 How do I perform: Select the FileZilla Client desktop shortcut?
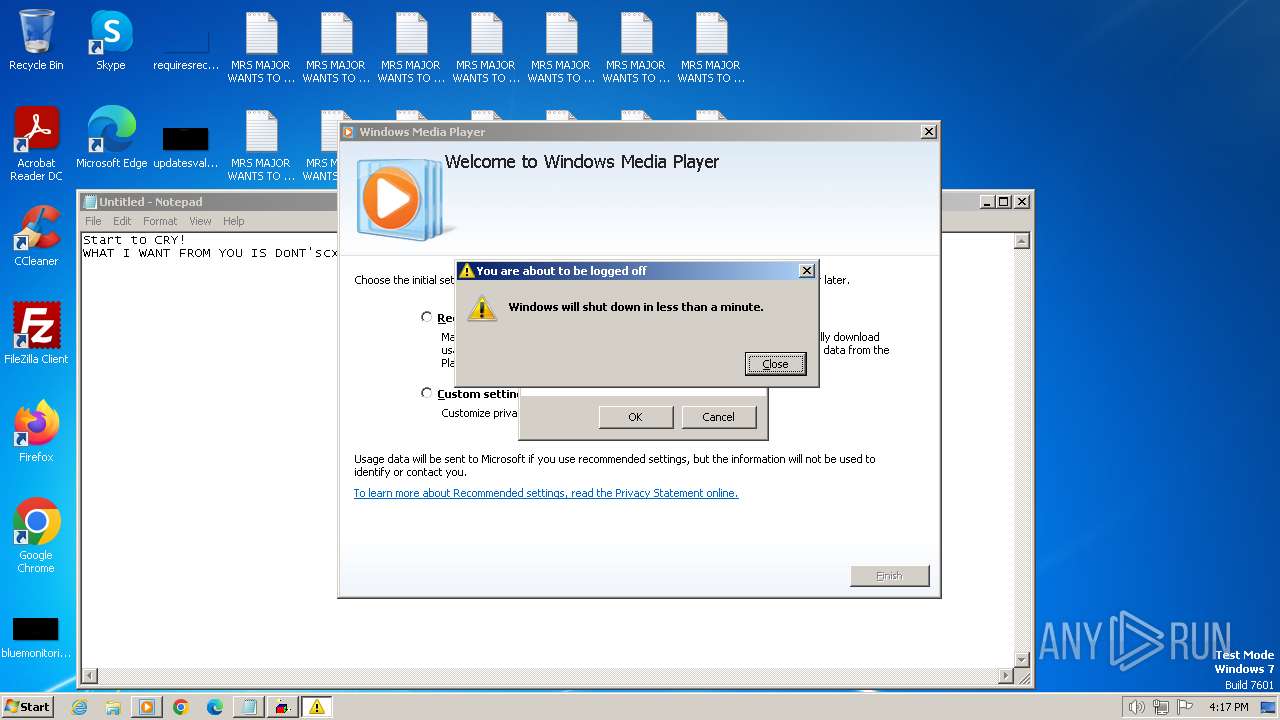coord(36,334)
